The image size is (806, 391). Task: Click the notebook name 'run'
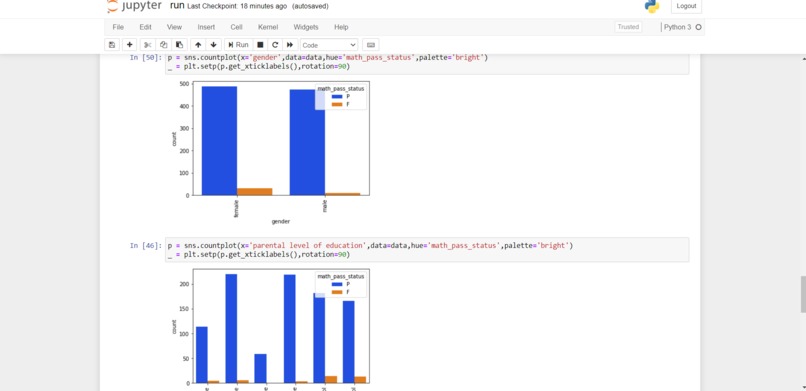click(177, 6)
